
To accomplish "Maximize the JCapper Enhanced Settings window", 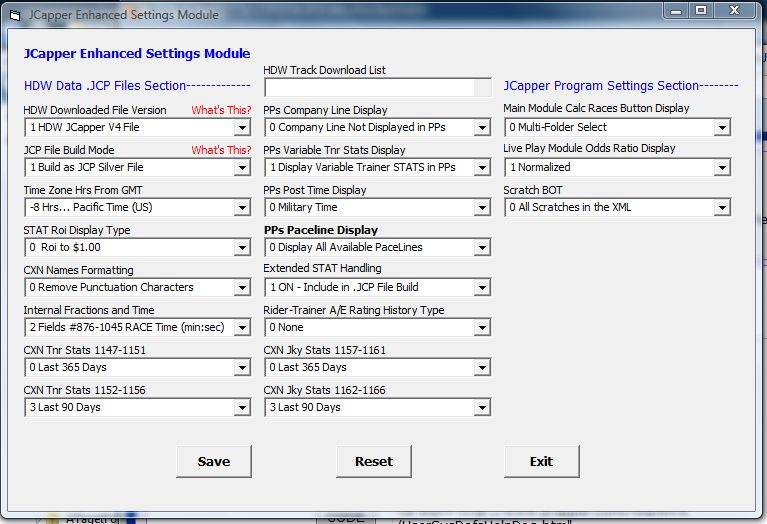I will tap(701, 11).
